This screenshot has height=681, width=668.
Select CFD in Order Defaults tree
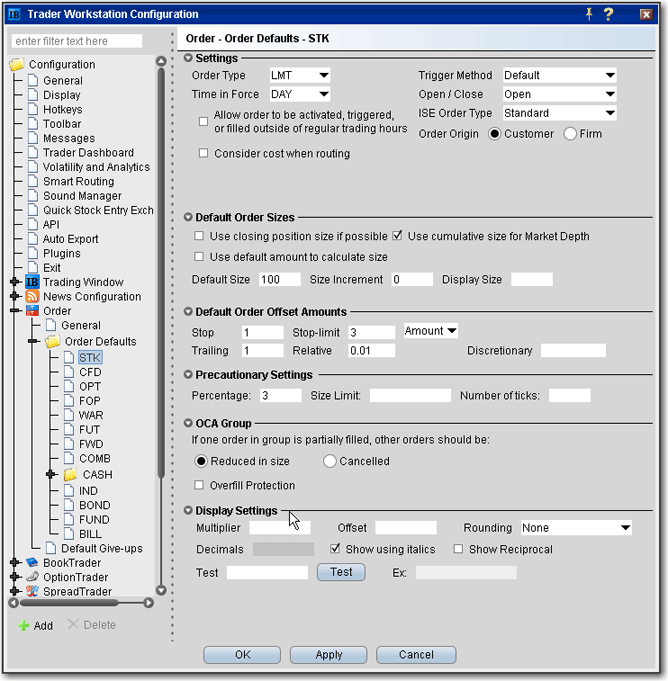90,372
